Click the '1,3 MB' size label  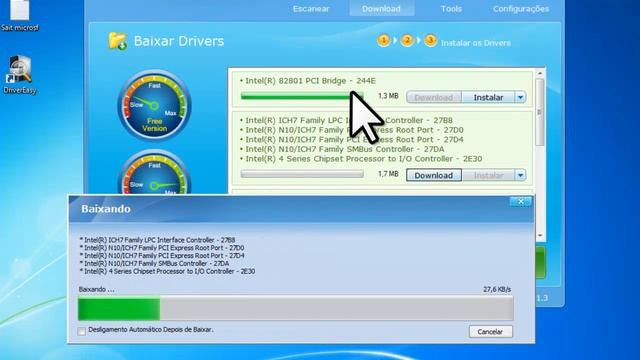coord(388,96)
